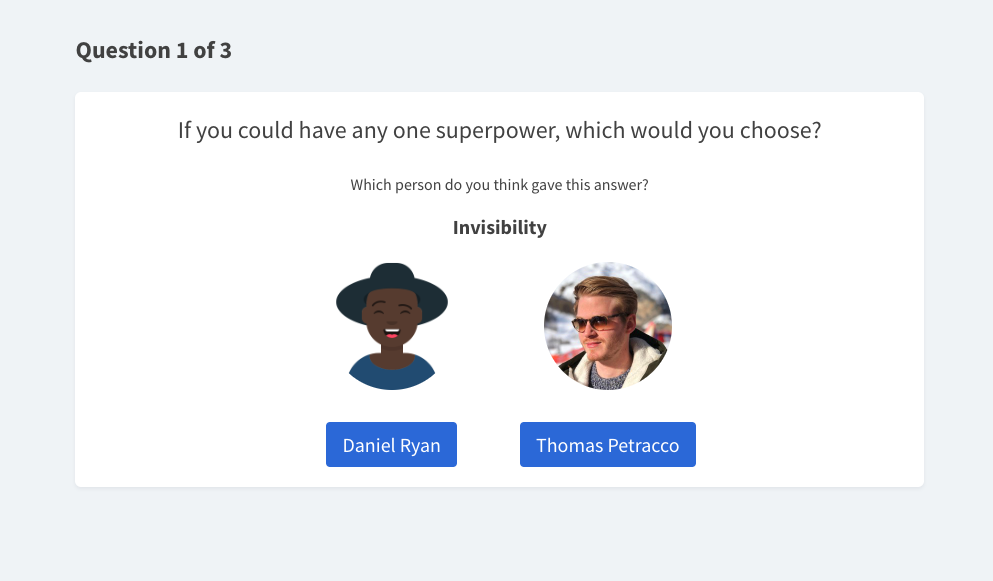
Task: Select the bold "Invisibility" answer text
Action: coord(499,227)
